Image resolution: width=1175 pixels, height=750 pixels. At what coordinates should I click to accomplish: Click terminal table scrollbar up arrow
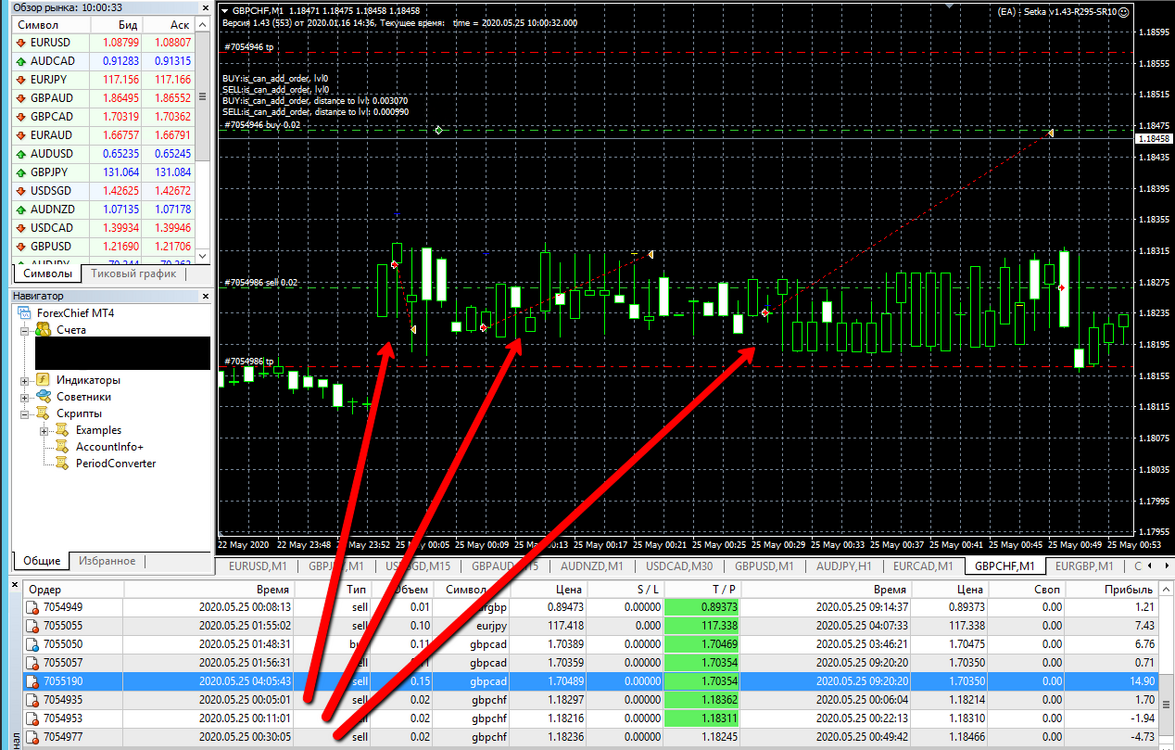pos(1166,590)
